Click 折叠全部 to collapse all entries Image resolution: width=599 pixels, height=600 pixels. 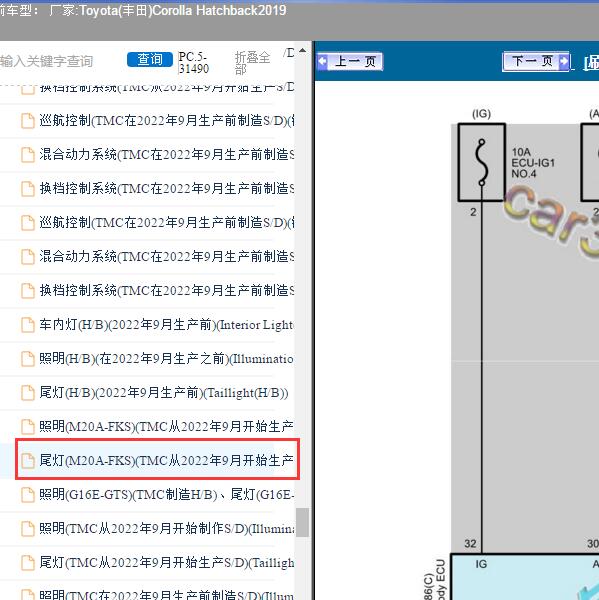(252, 63)
